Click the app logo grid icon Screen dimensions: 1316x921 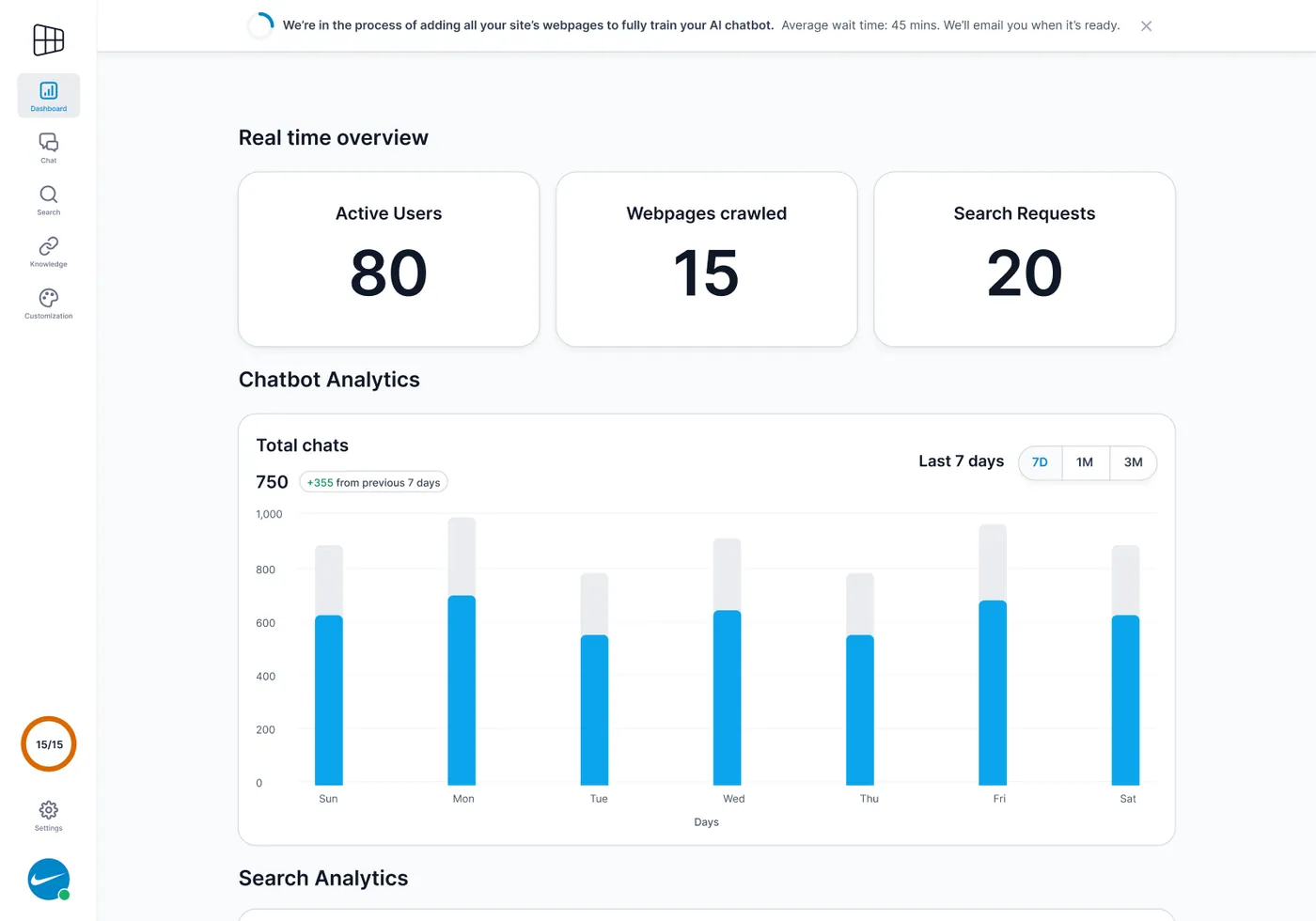pyautogui.click(x=49, y=40)
